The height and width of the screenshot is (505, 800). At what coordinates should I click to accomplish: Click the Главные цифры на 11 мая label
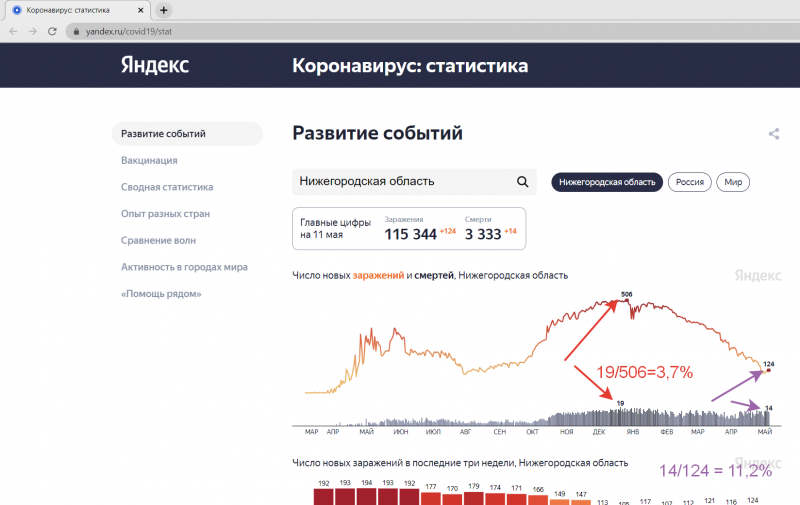pyautogui.click(x=335, y=229)
